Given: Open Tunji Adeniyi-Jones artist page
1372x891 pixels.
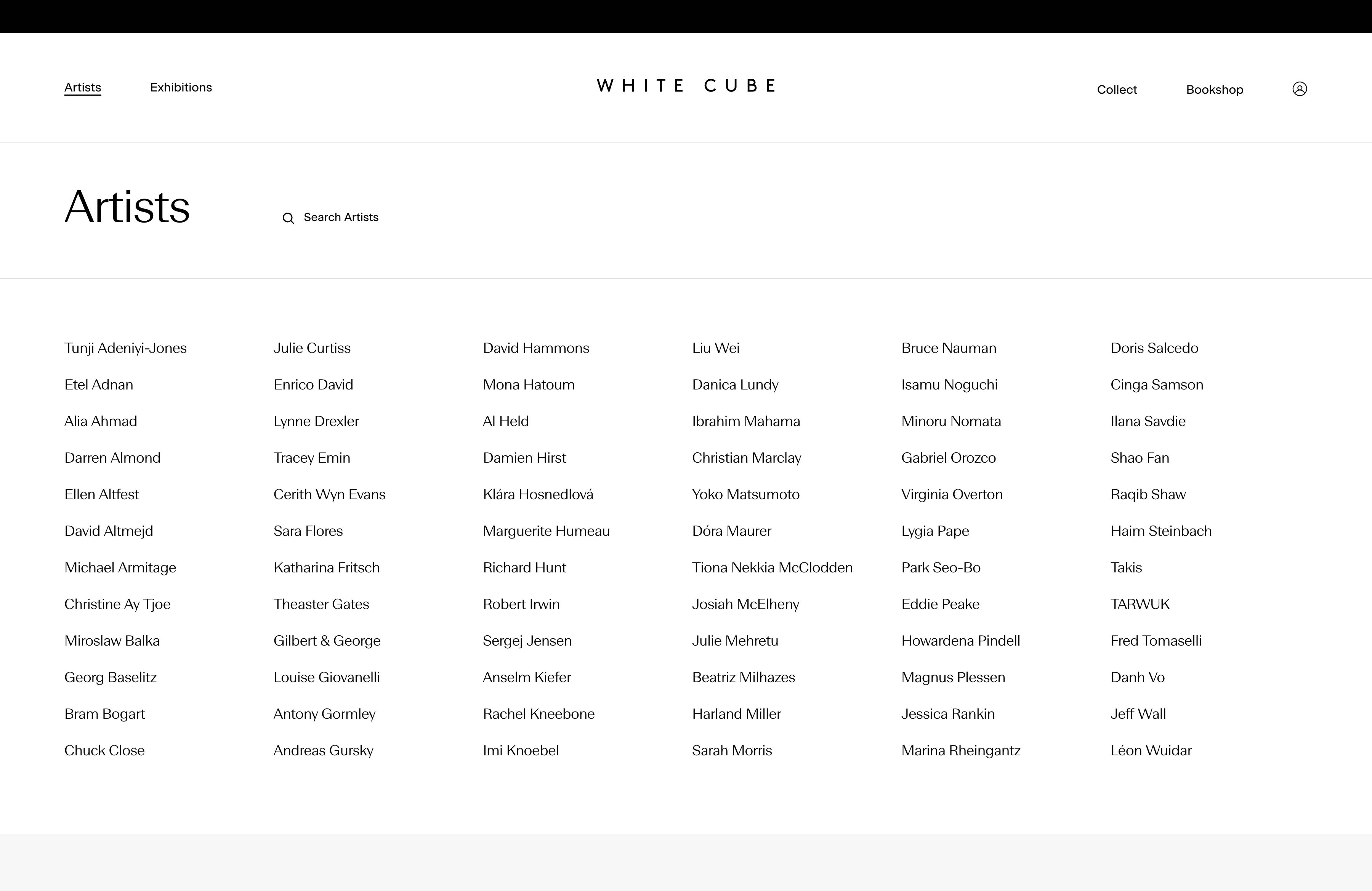Looking at the screenshot, I should [x=126, y=348].
